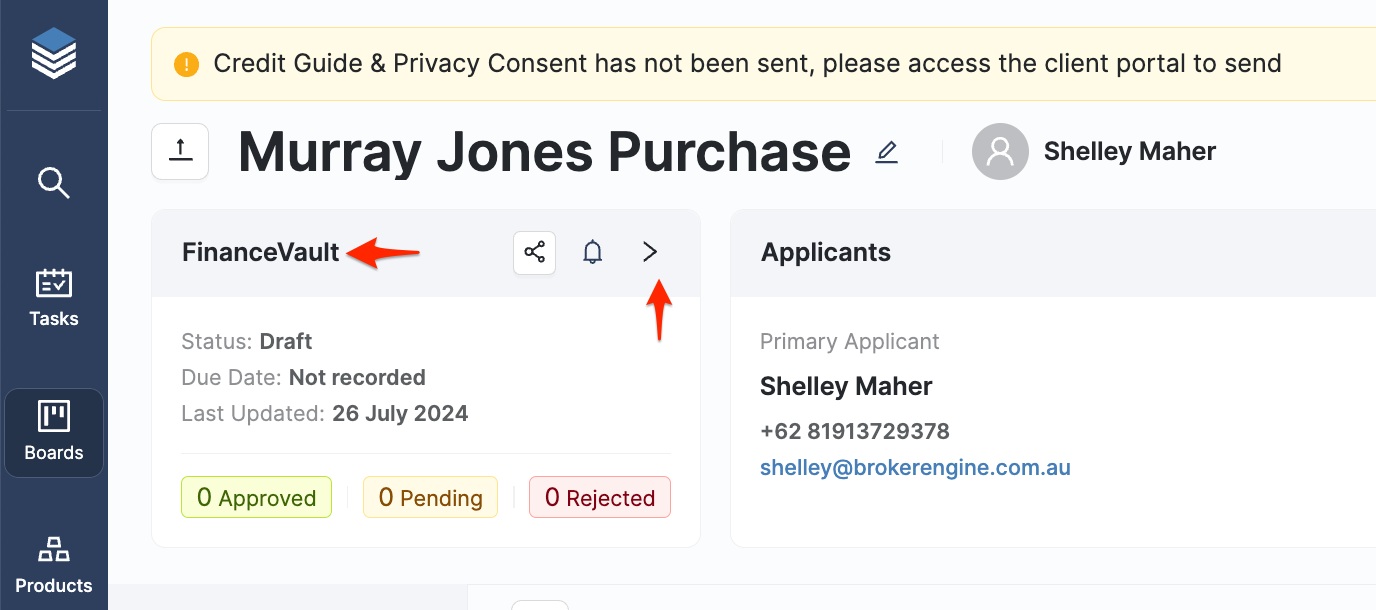Click the Shelley Maher assignee name
Screen dimensions: 1376x610
click(1130, 151)
